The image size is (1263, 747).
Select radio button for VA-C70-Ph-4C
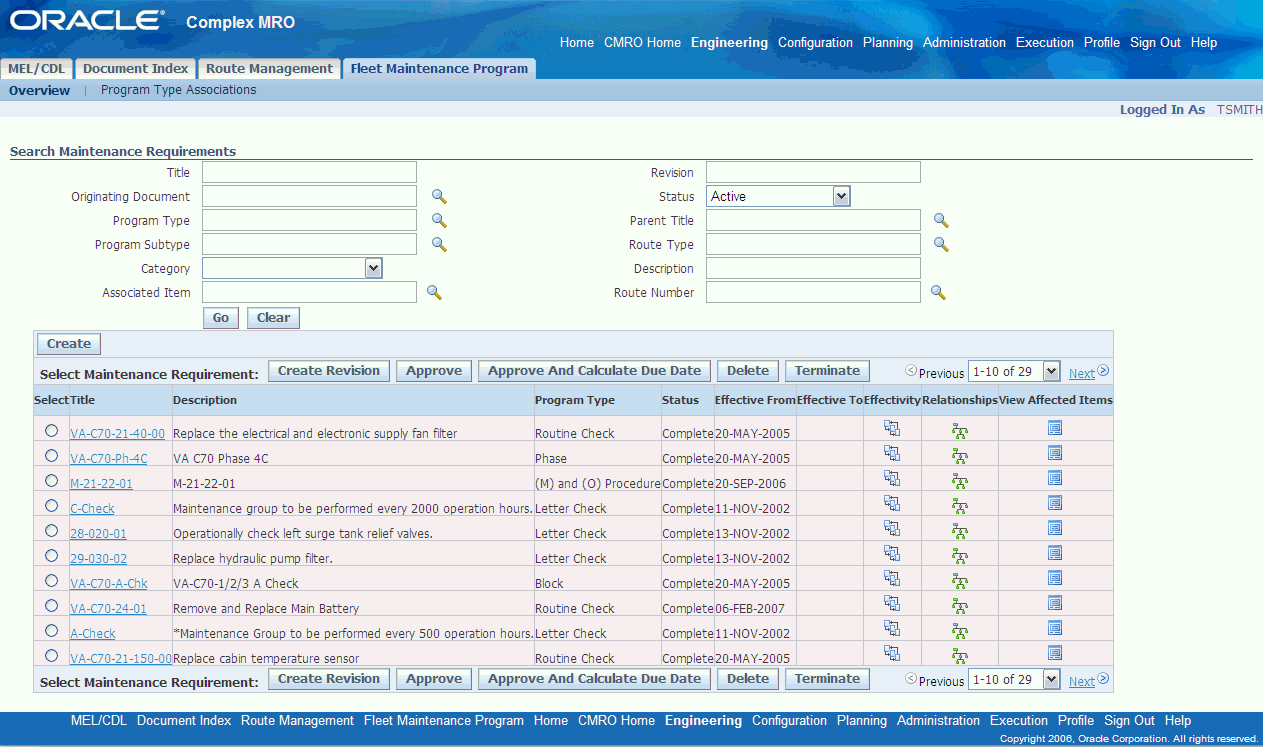51,455
